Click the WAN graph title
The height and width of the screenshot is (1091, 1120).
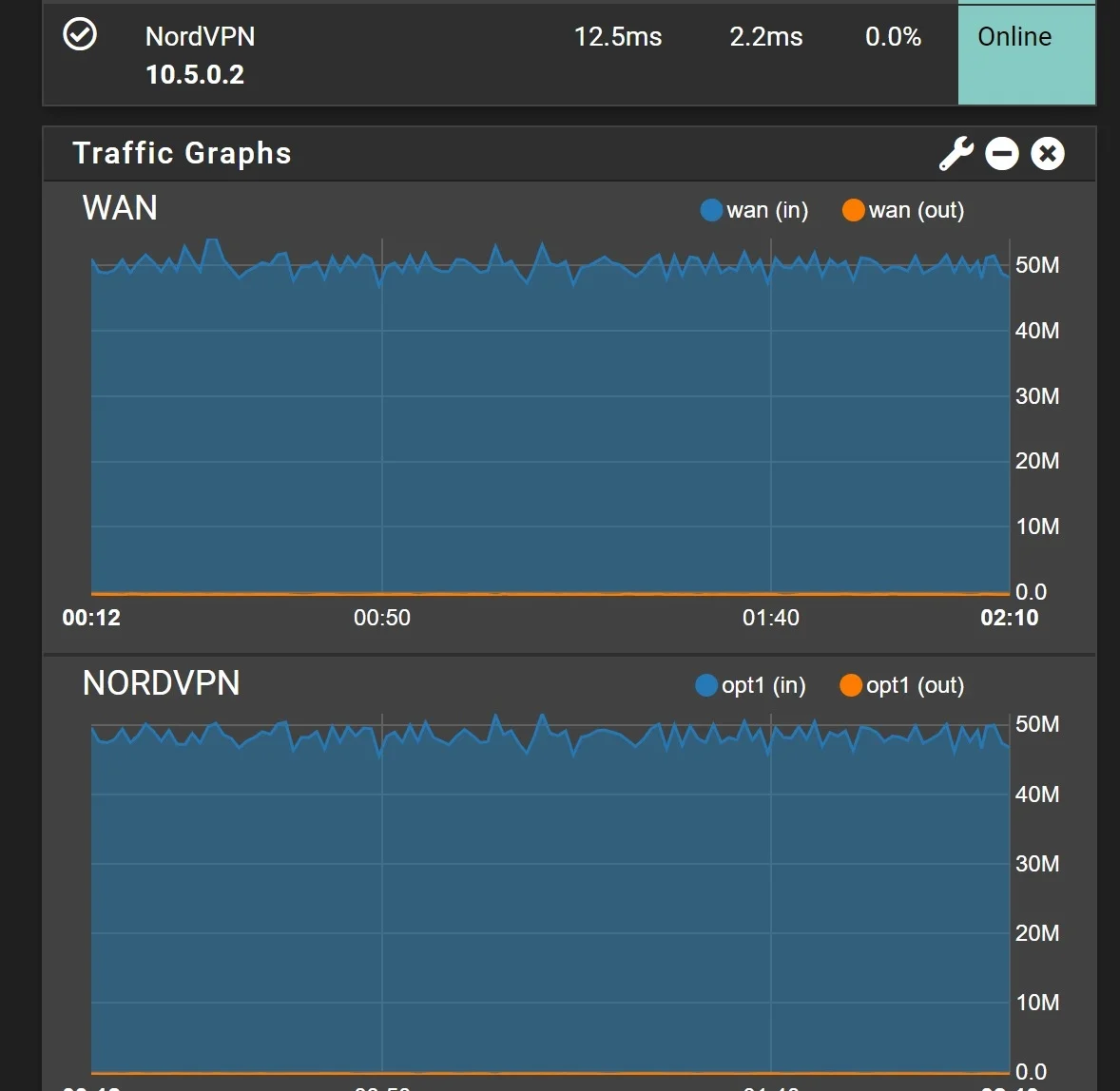click(120, 208)
